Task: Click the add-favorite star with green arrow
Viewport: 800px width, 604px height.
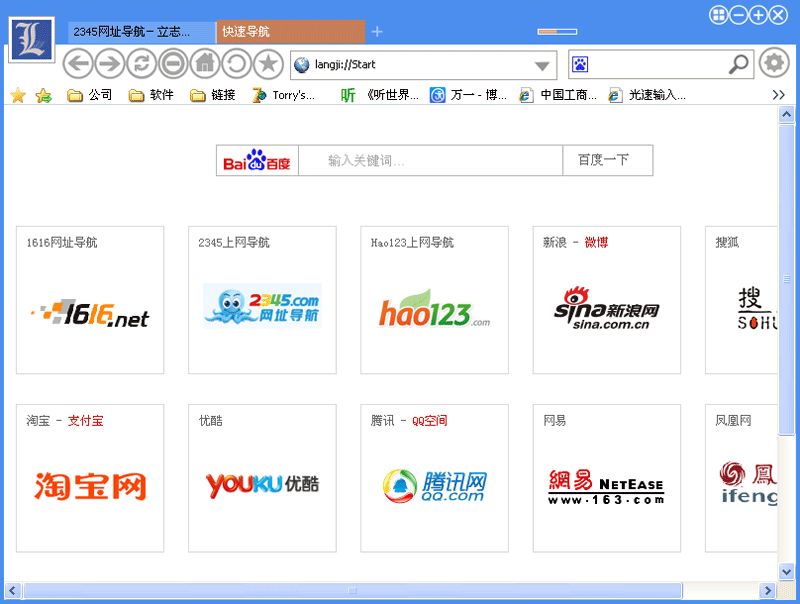Action: [x=44, y=95]
